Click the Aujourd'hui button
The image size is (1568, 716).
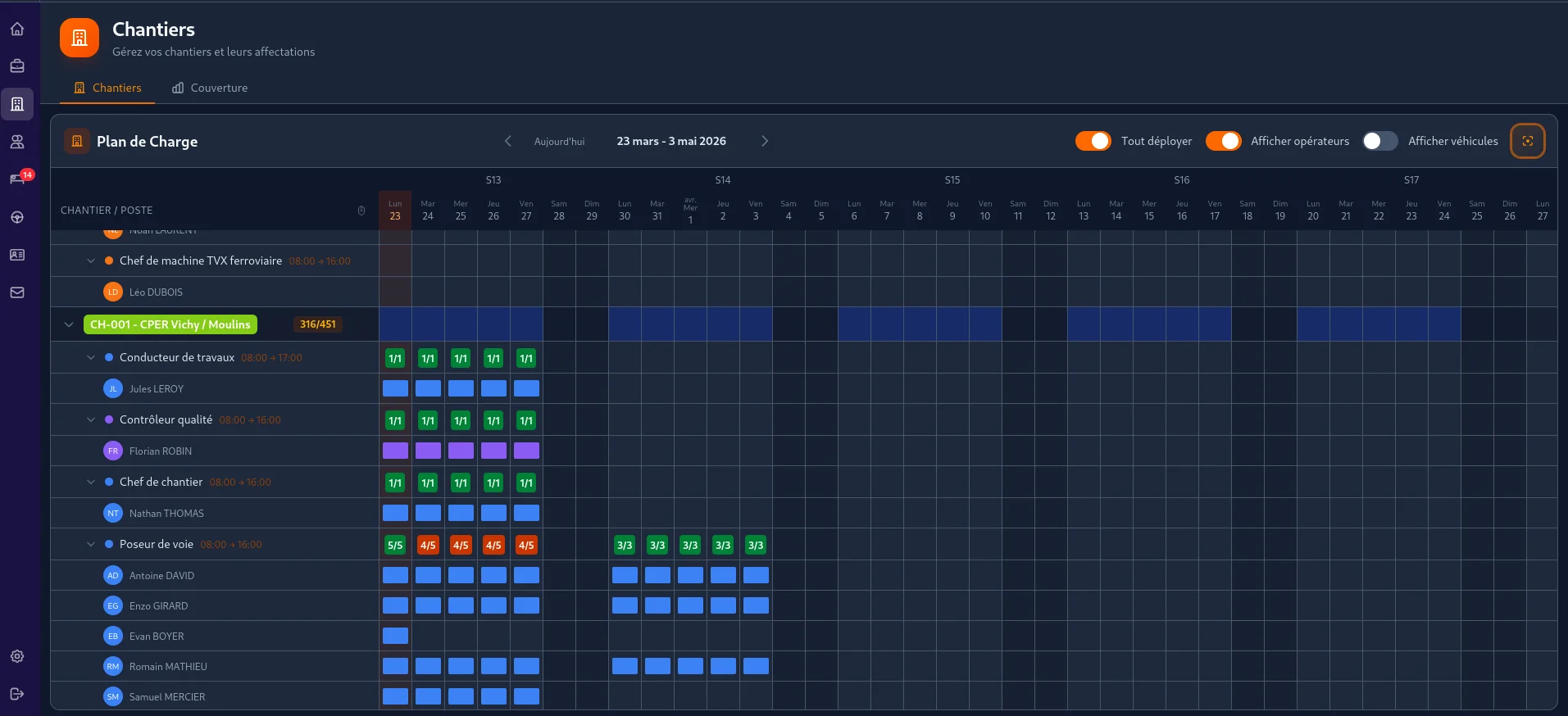coord(559,142)
